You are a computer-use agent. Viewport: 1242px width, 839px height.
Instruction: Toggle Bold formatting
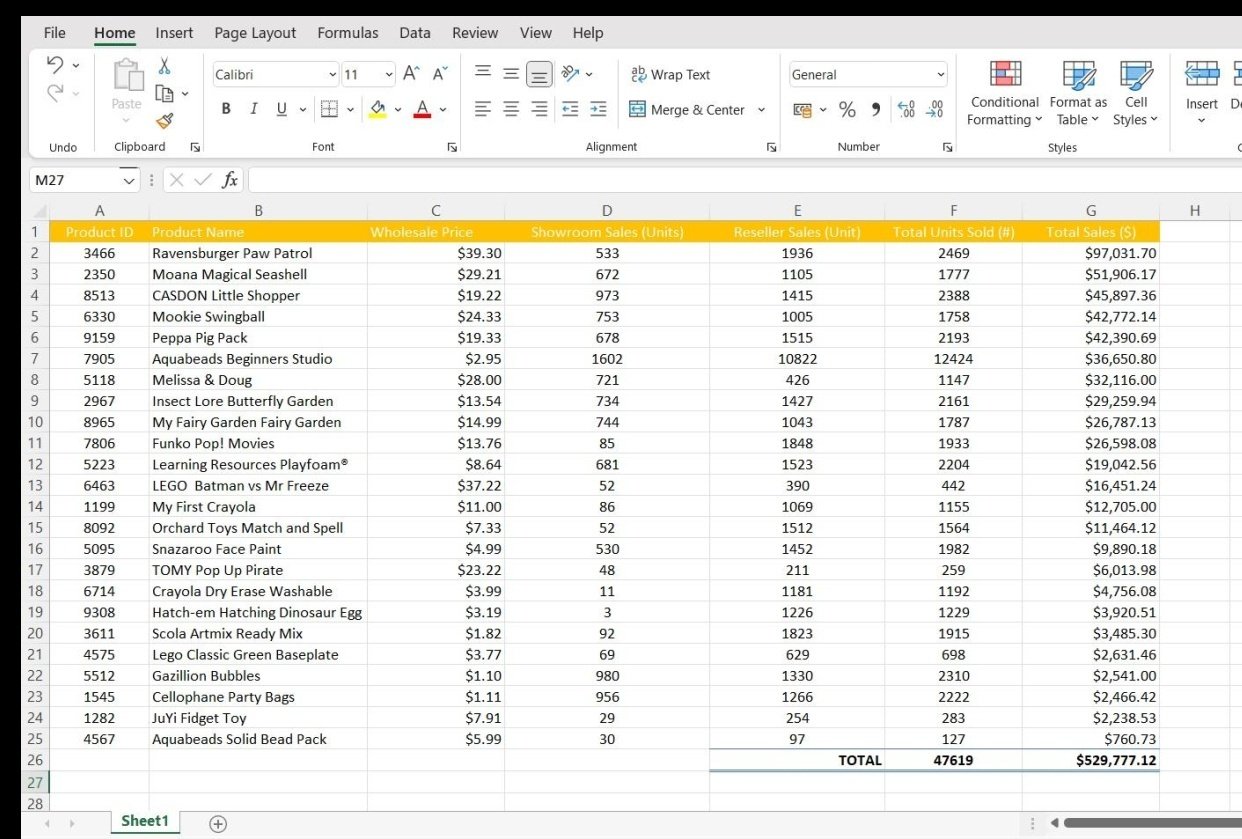click(x=226, y=110)
